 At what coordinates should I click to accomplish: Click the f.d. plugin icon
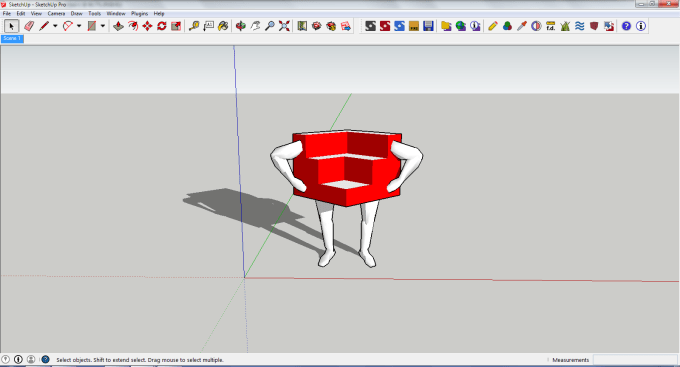(x=550, y=26)
